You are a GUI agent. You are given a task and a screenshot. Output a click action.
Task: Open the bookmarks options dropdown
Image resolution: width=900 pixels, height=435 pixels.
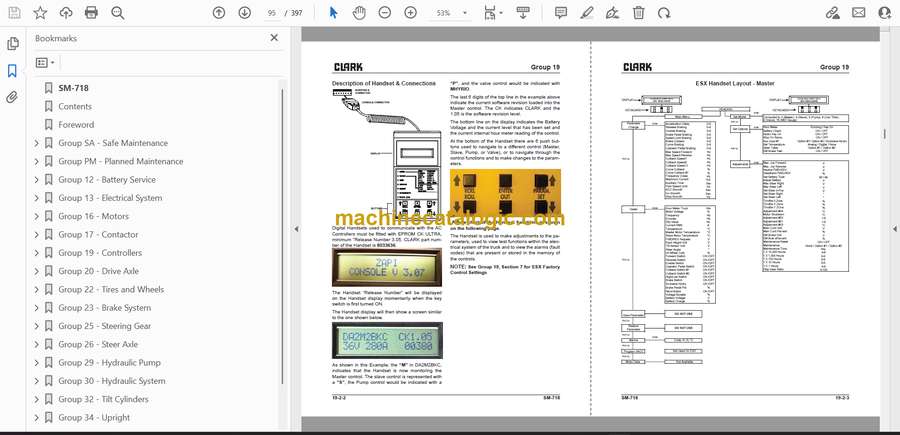[x=45, y=63]
